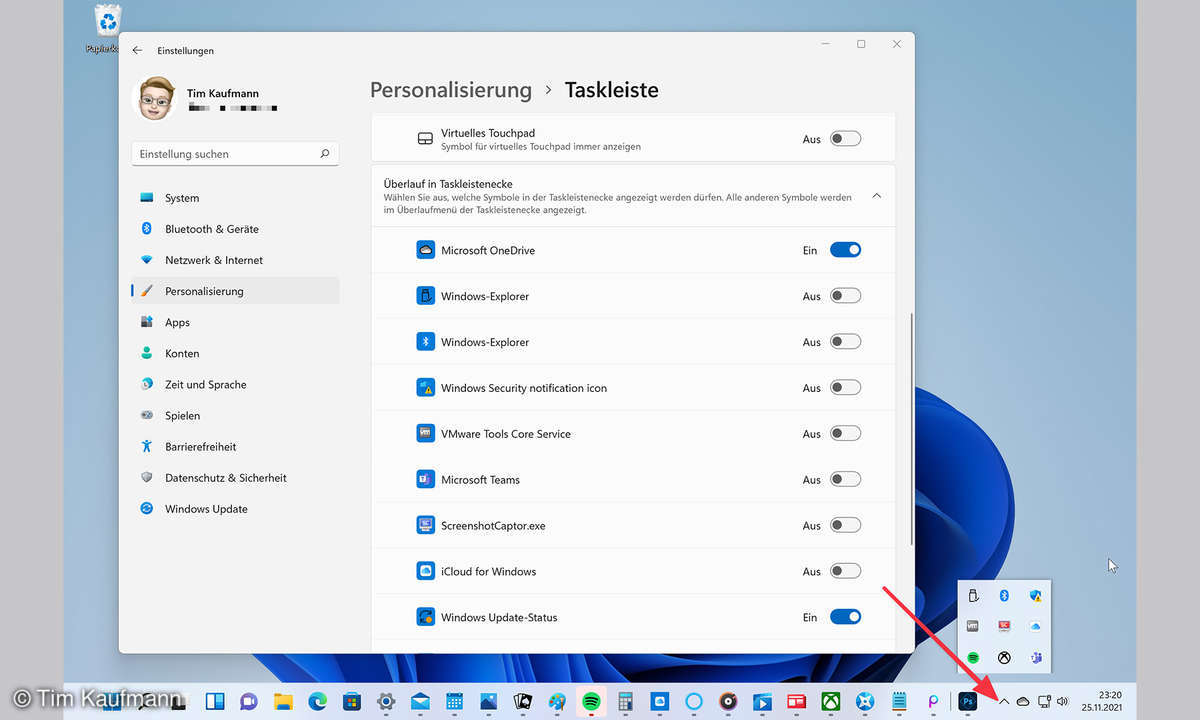Select Barrierefreiheit in sidebar
The image size is (1200, 720).
235,446
